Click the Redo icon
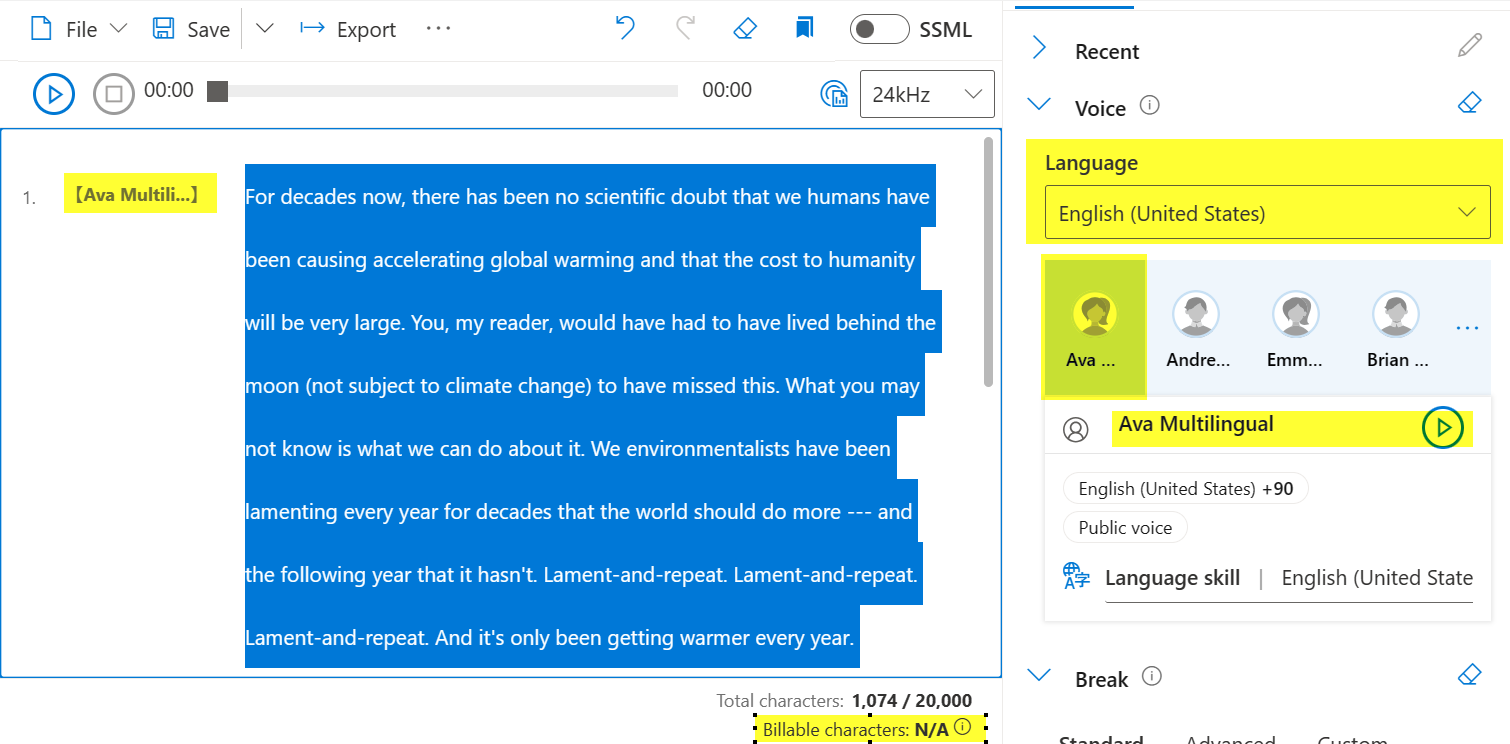Viewport: 1510px width, 744px height. (685, 28)
